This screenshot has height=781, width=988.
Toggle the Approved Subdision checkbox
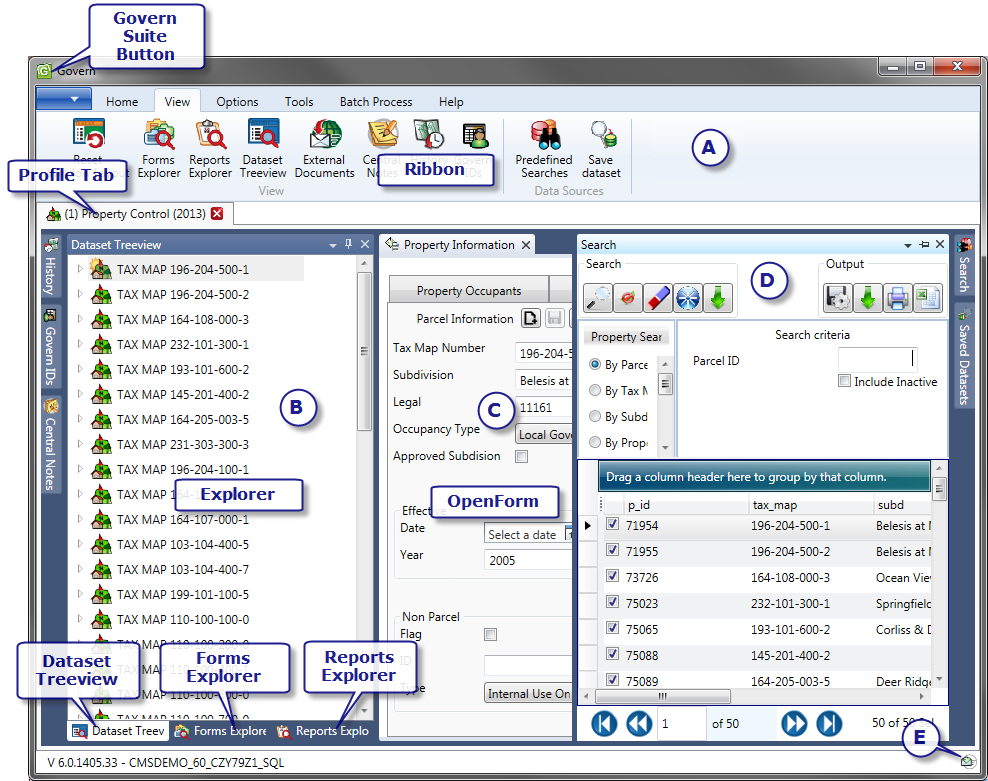coord(521,457)
